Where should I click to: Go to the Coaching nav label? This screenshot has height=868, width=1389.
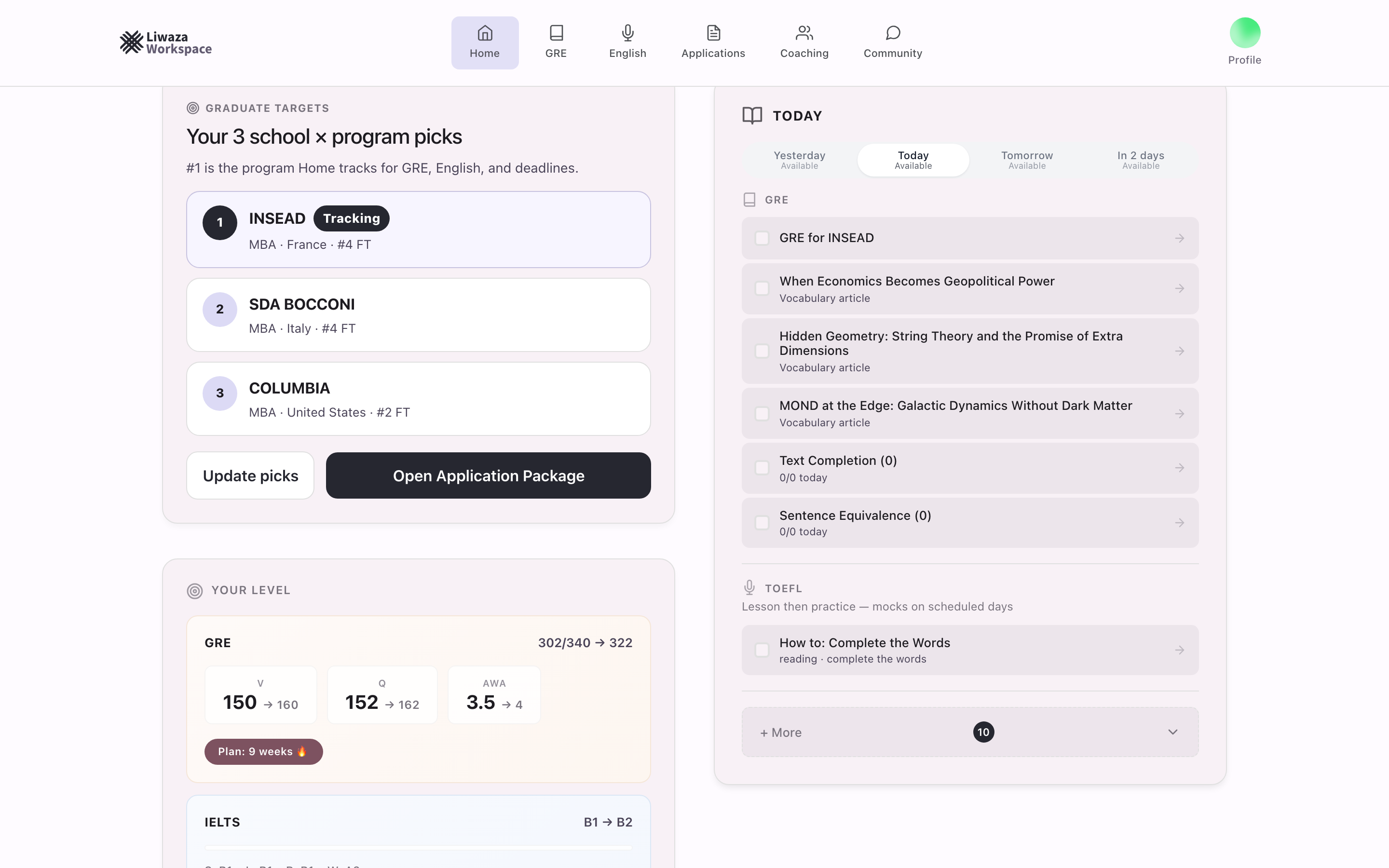[x=804, y=54]
